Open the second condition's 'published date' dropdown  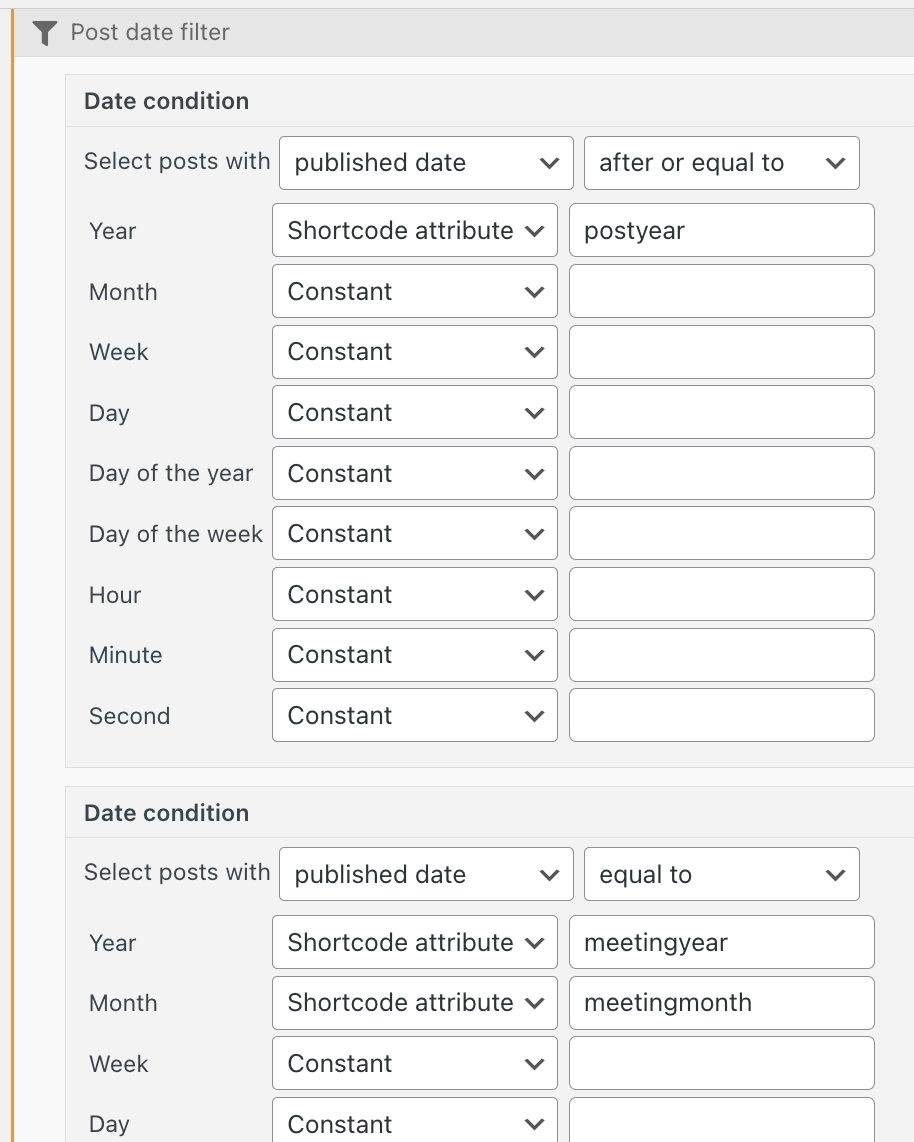(426, 874)
